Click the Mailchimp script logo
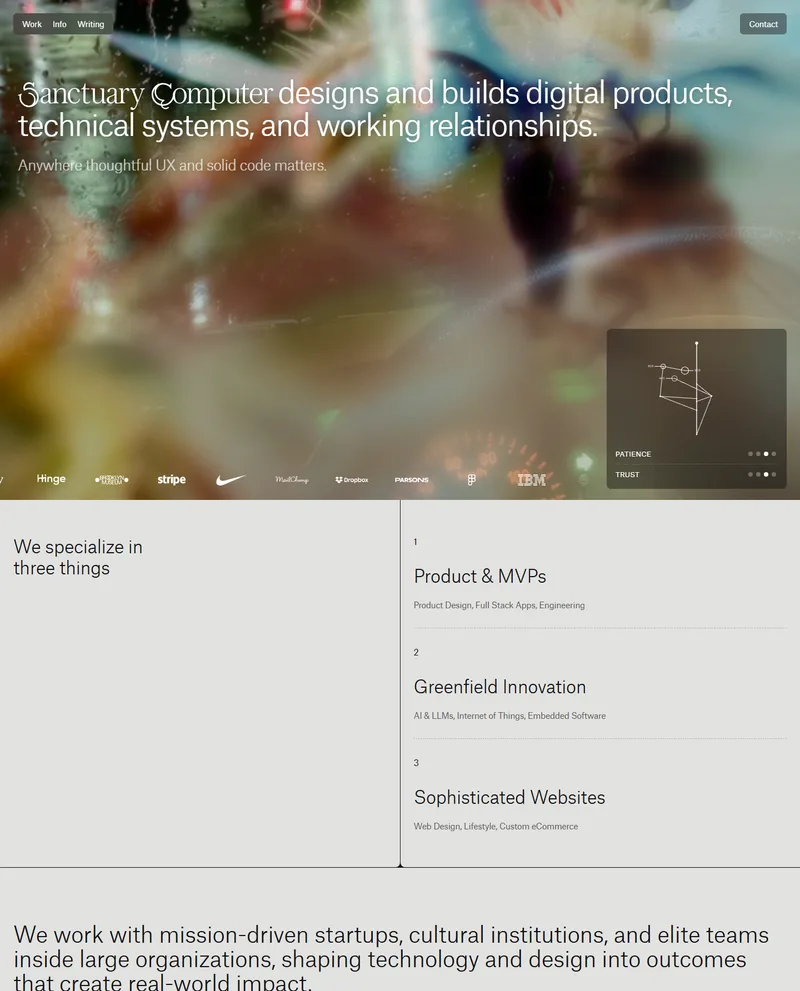 tap(291, 480)
